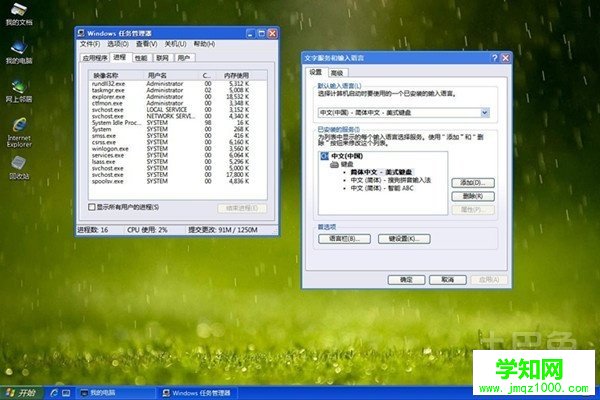Switch to 性能 tab
This screenshot has height=400, width=600.
click(x=141, y=58)
